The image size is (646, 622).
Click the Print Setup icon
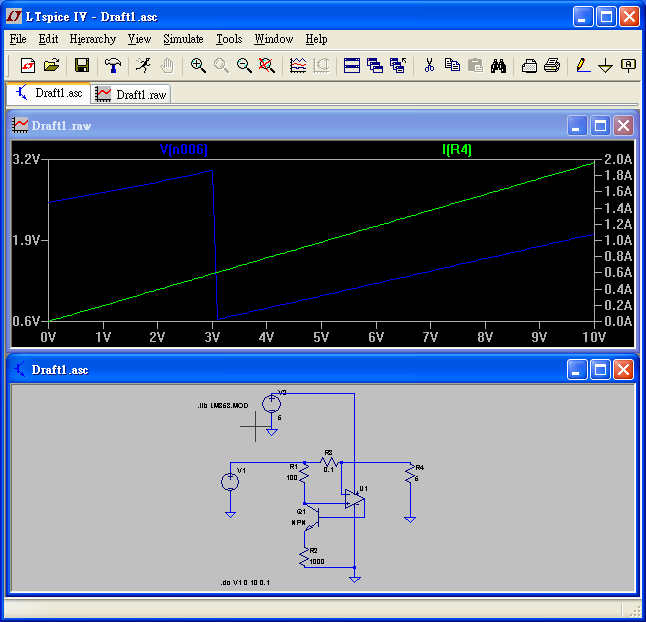point(529,65)
